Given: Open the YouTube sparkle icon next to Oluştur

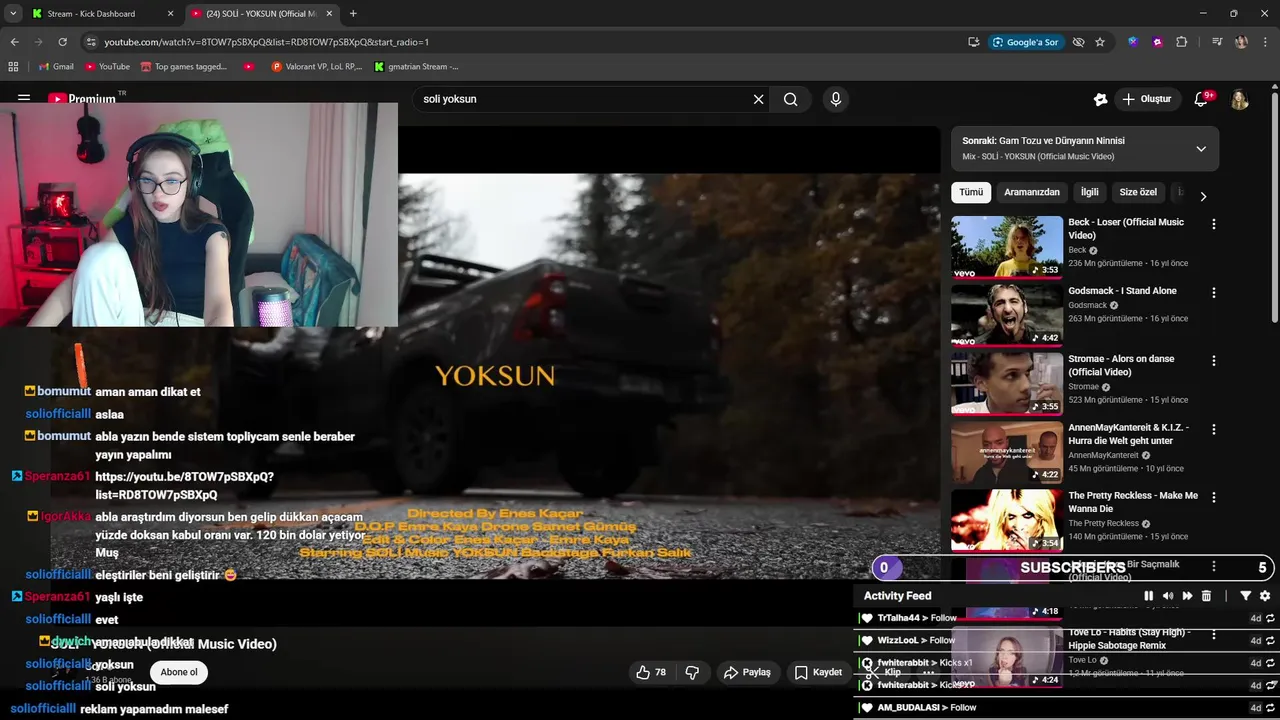Looking at the screenshot, I should (1100, 99).
